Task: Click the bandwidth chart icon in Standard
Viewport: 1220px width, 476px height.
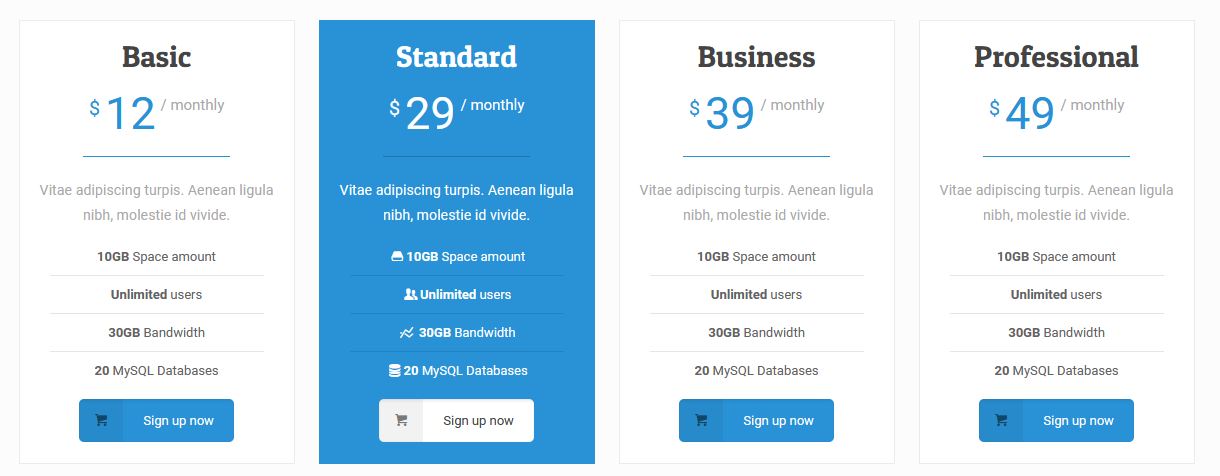Action: [x=406, y=333]
